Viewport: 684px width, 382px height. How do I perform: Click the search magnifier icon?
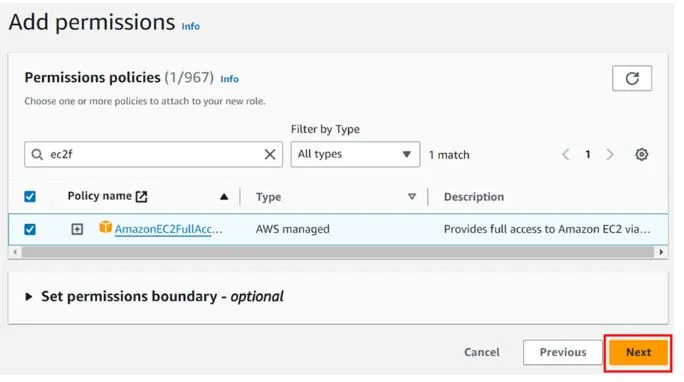[37, 154]
